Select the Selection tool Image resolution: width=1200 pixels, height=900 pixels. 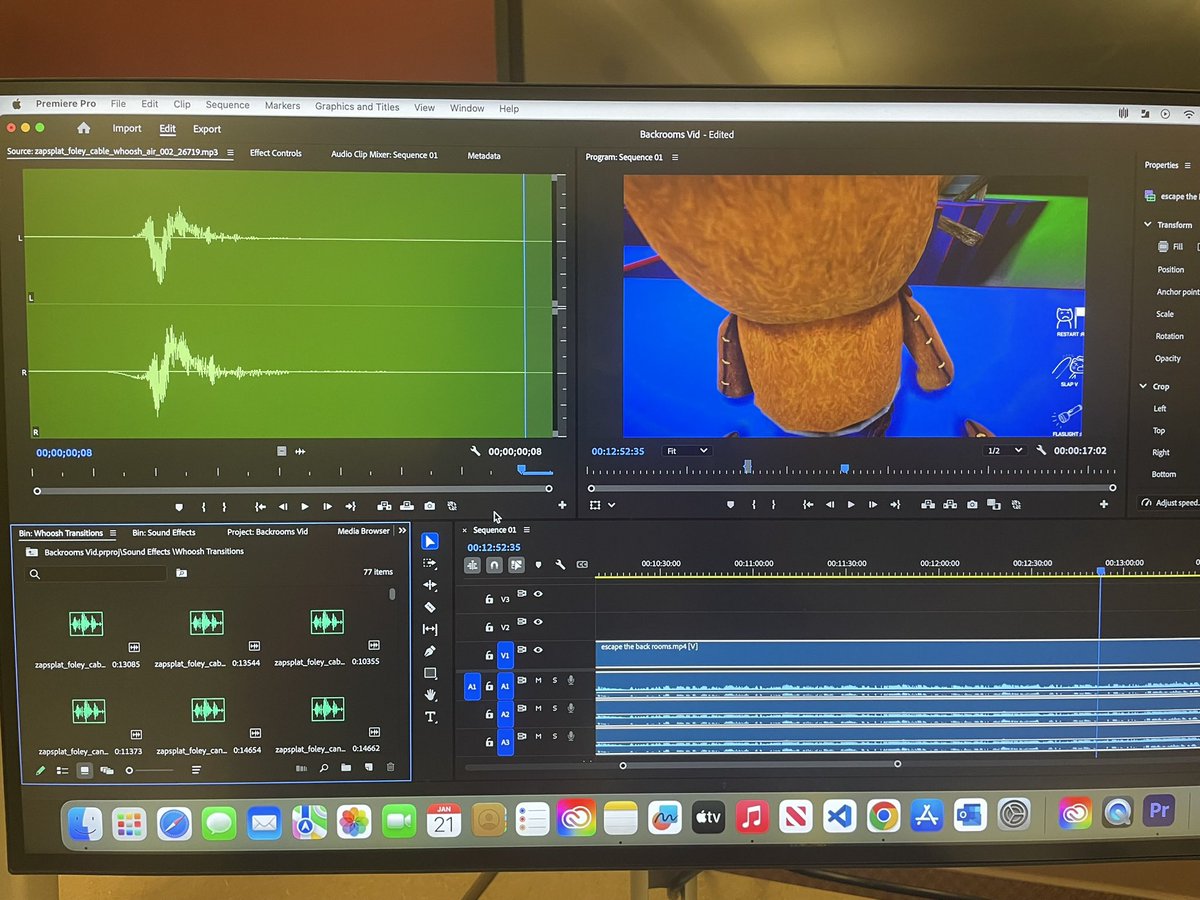click(430, 541)
